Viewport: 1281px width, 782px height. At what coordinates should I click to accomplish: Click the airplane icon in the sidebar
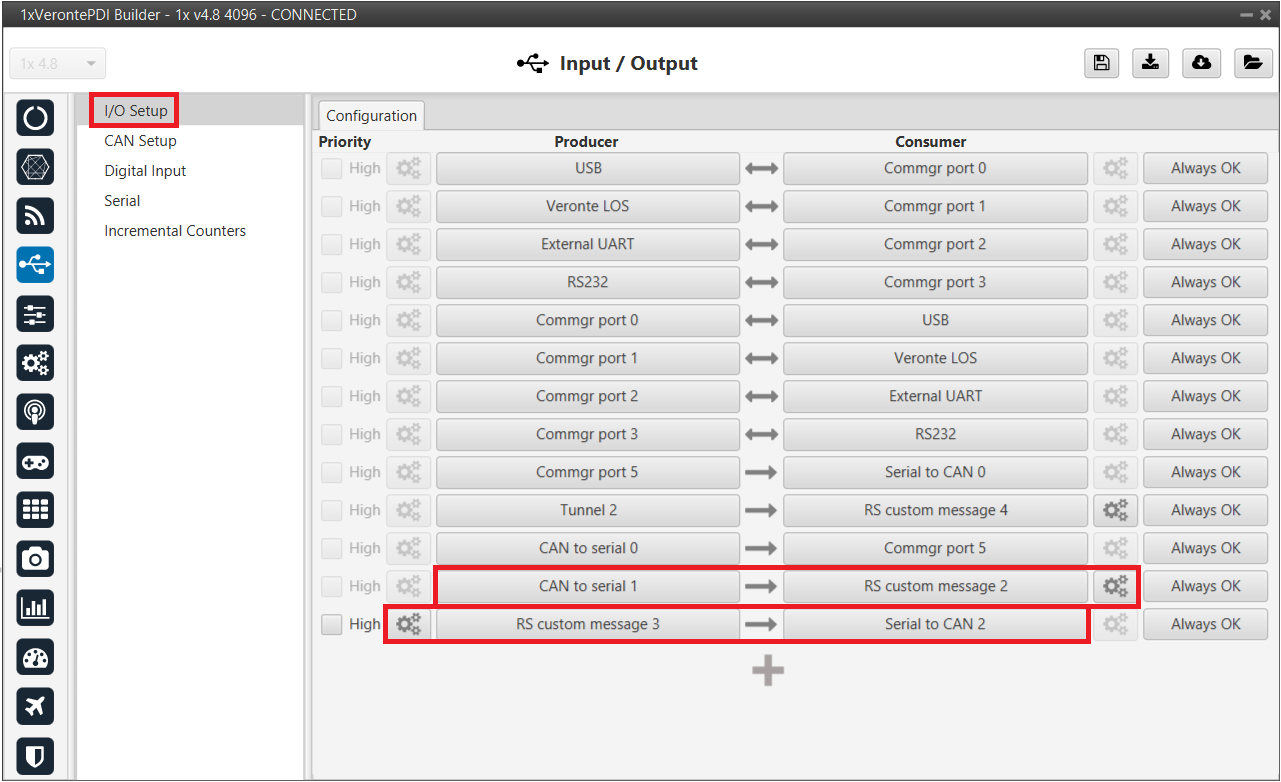[x=35, y=706]
